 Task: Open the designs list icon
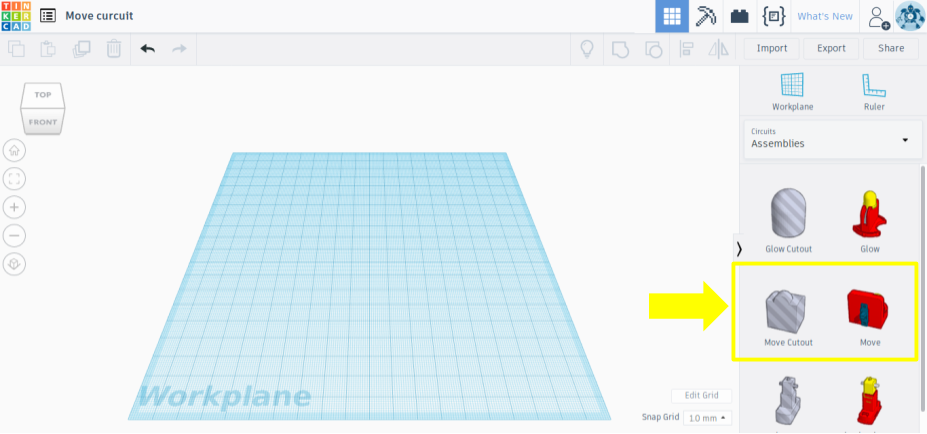pyautogui.click(x=48, y=16)
